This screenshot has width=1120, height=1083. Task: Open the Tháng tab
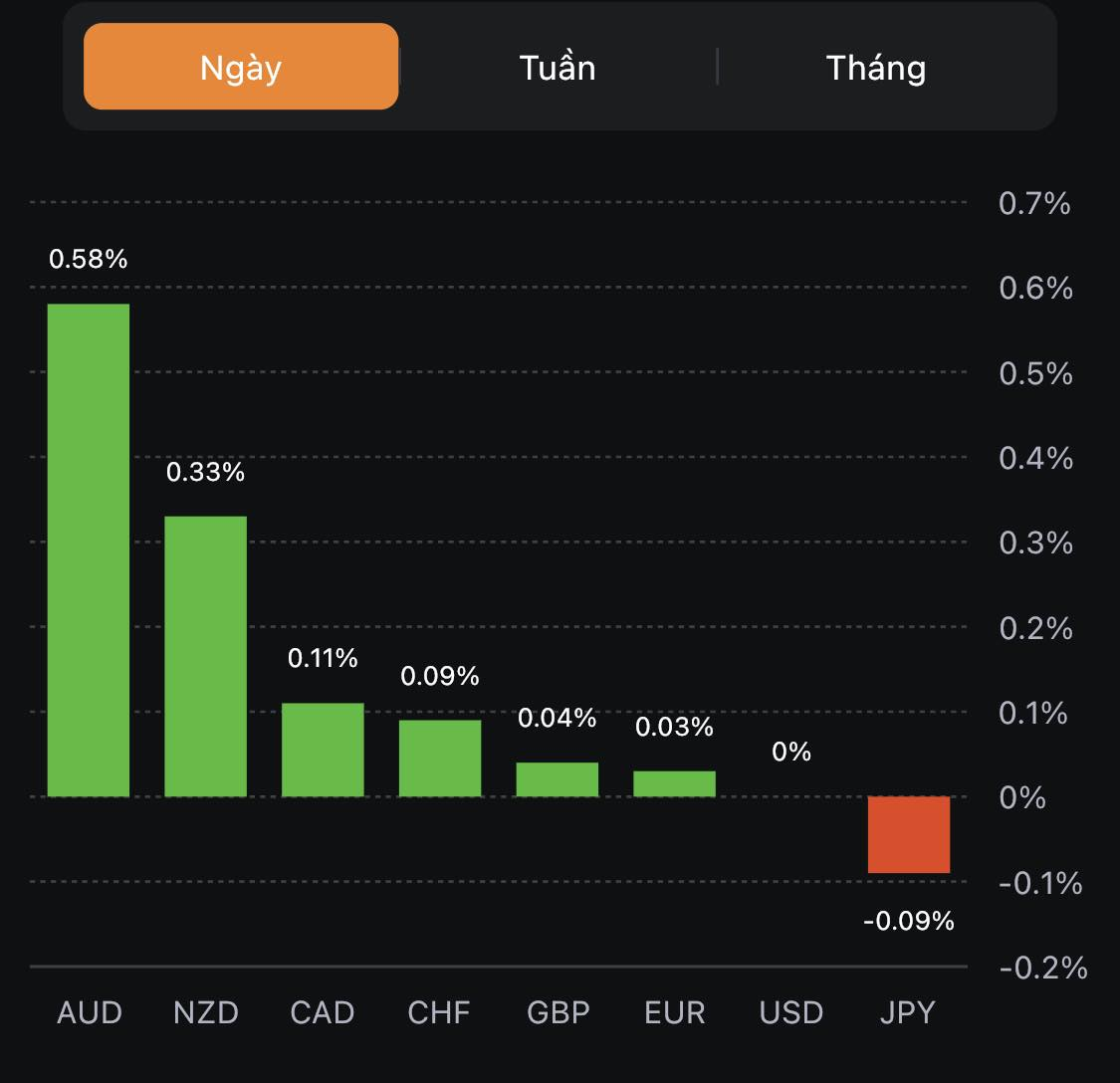pyautogui.click(x=876, y=68)
